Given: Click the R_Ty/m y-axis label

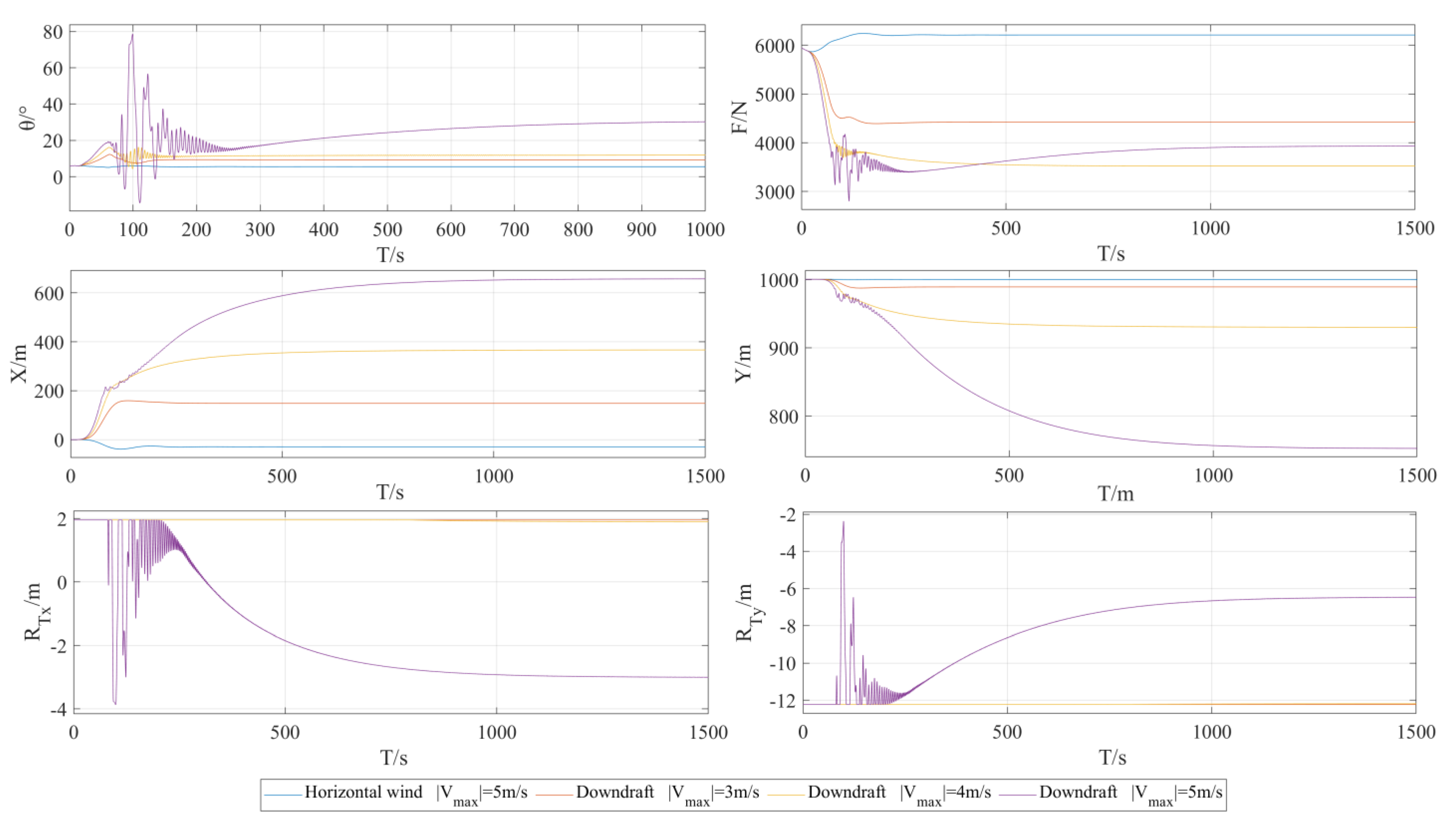Looking at the screenshot, I should tap(748, 612).
